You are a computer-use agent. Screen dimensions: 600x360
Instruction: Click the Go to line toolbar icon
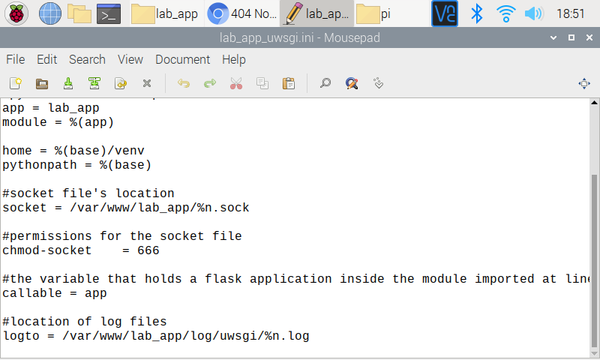click(378, 83)
